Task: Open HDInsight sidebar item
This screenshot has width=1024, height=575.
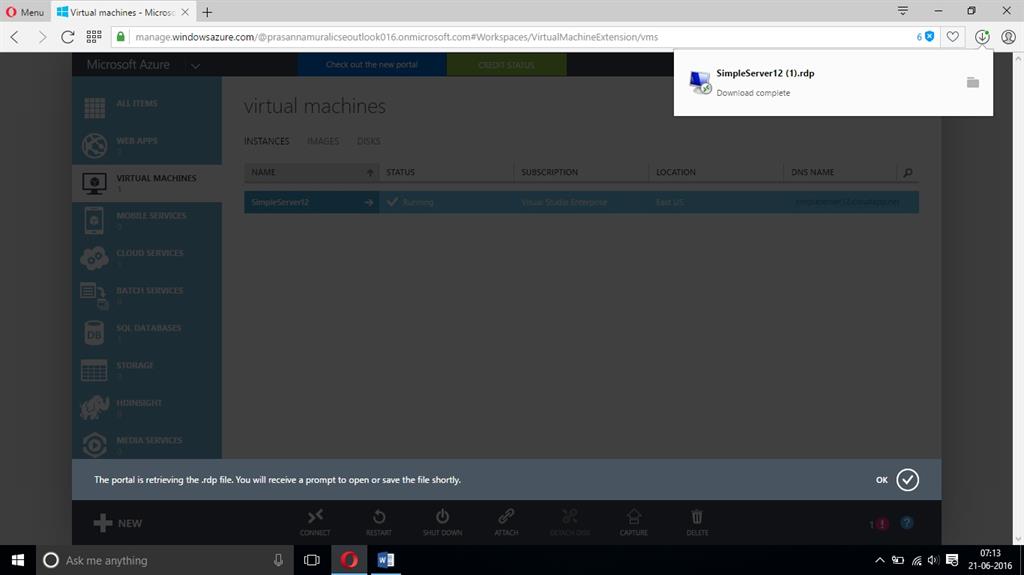Action: (147, 406)
